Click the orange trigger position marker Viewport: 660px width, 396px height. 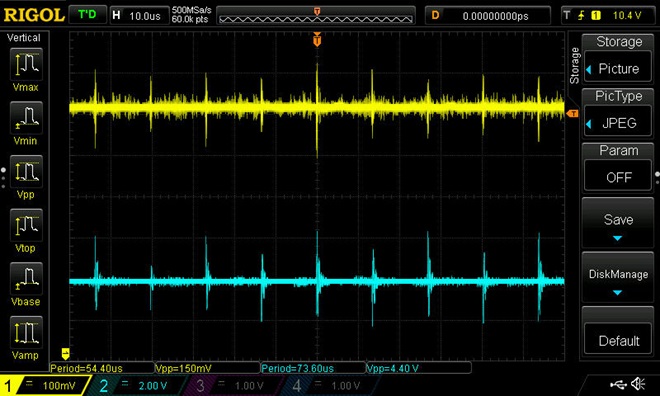click(x=317, y=40)
